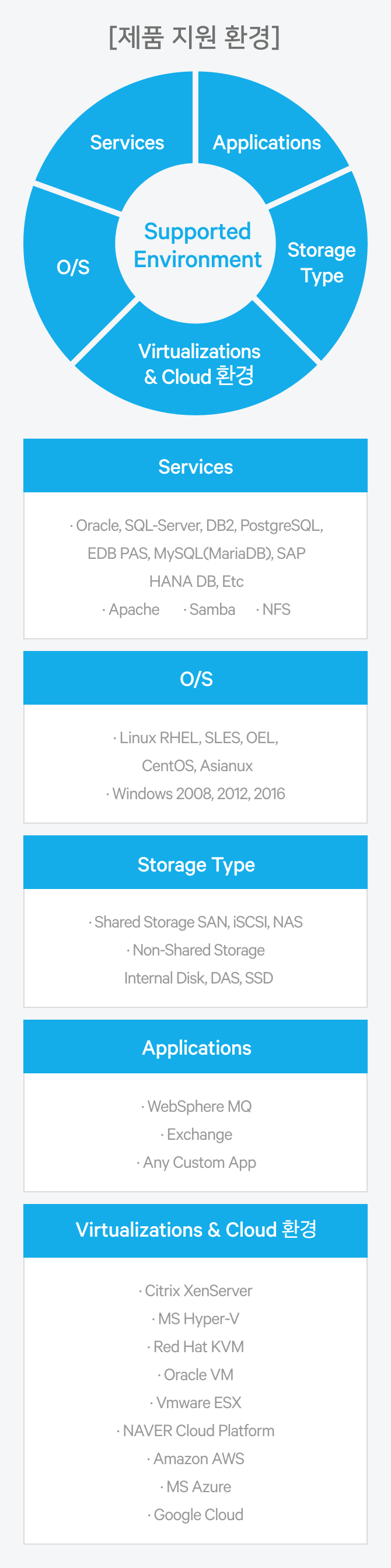Click the Storage Type section header bar
391x1568 pixels.
195,864
